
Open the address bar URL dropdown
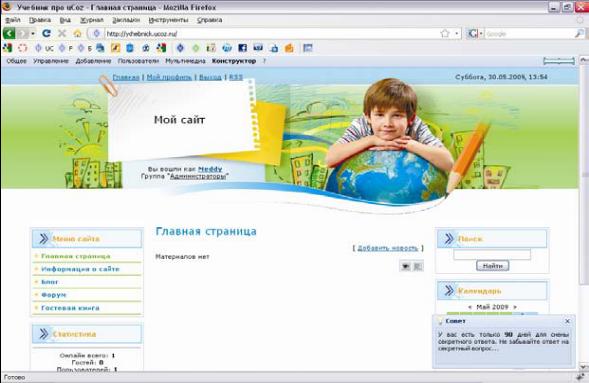(x=457, y=33)
